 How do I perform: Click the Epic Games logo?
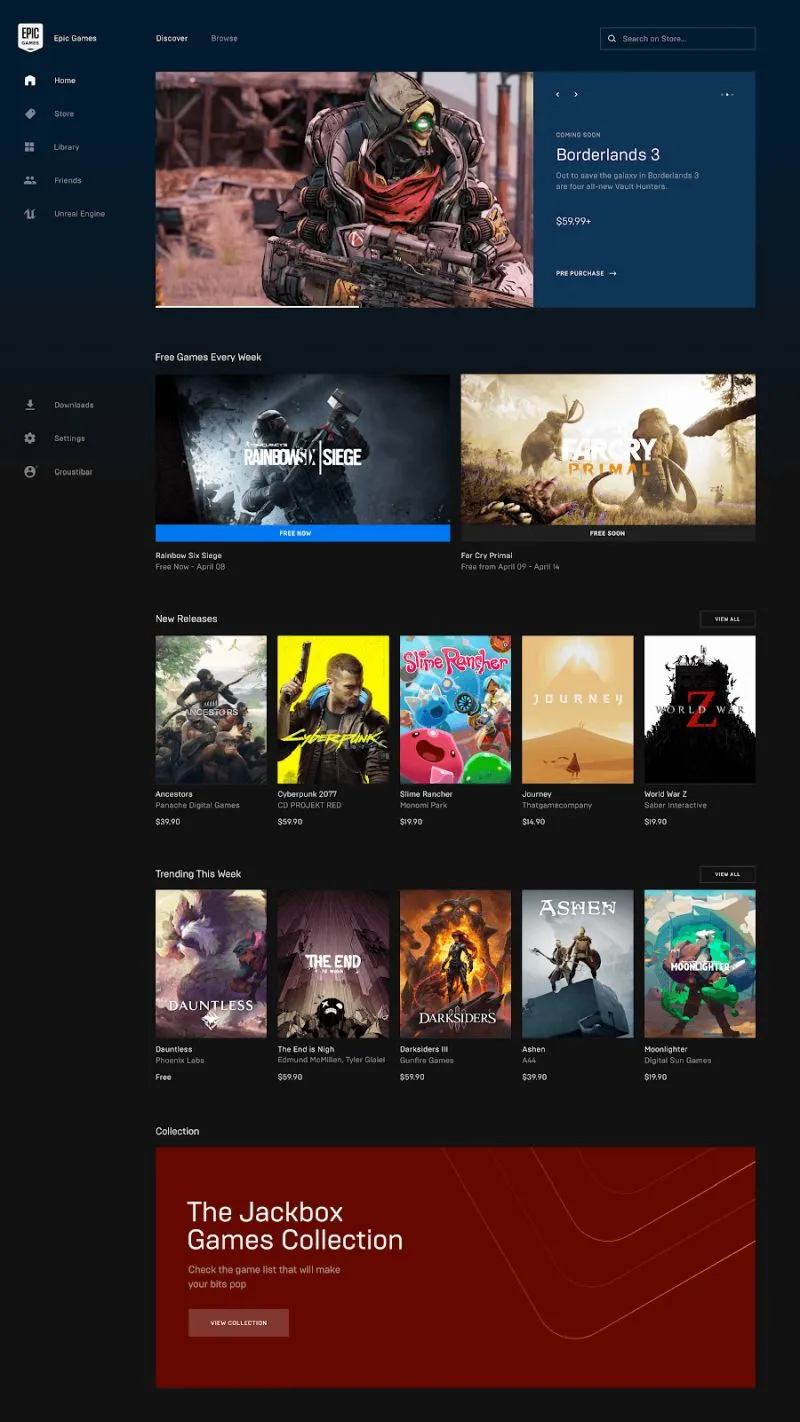tap(30, 38)
